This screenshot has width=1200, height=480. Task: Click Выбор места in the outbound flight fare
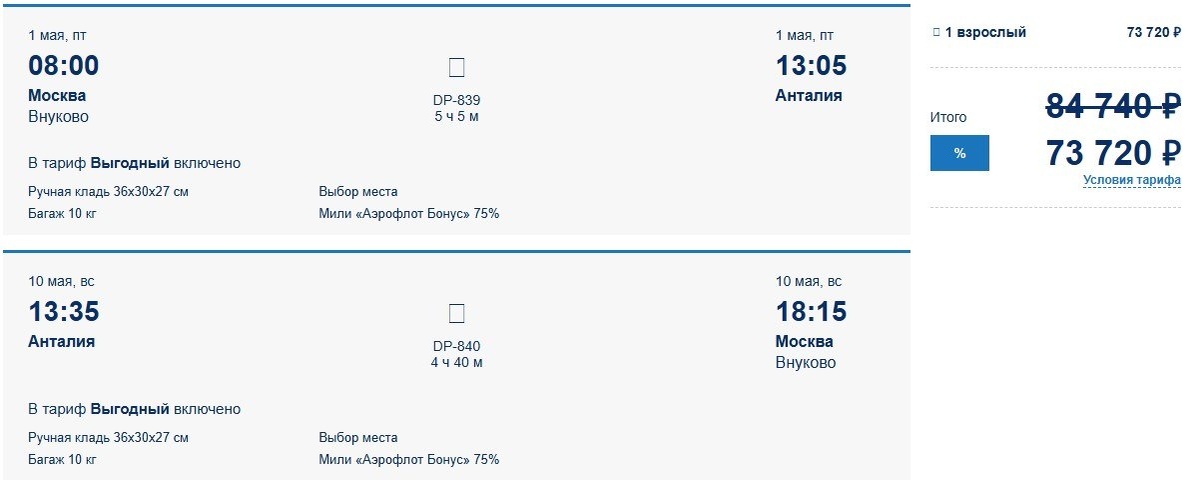pyautogui.click(x=358, y=192)
